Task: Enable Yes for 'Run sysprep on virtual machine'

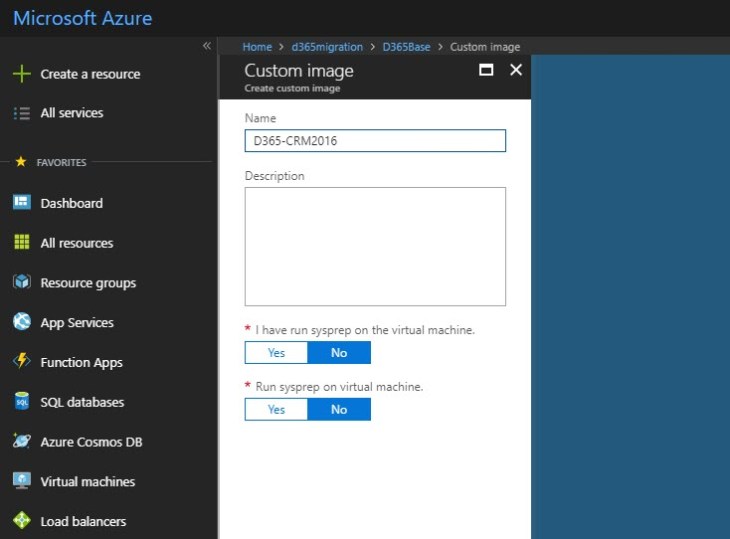Action: click(276, 409)
